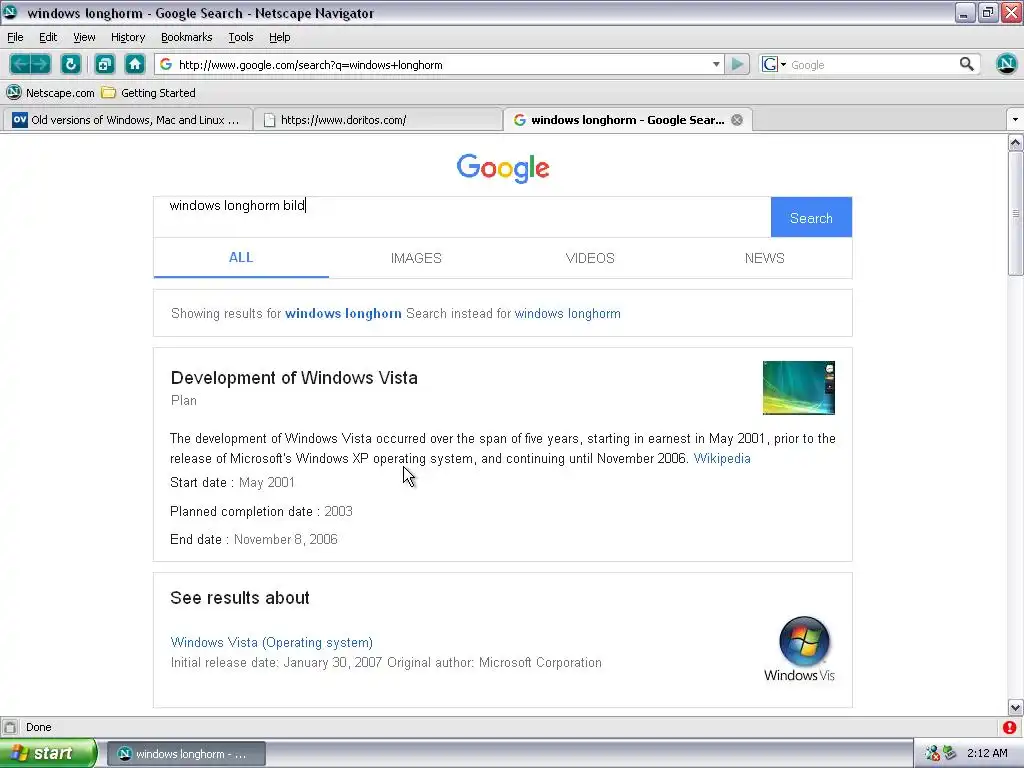The width and height of the screenshot is (1024, 768).
Task: Open the History menu
Action: pos(127,37)
